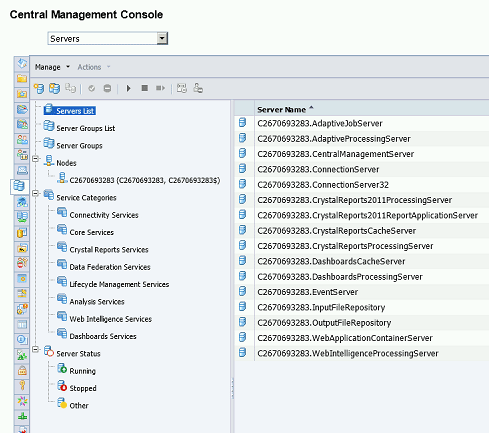Select the C2670693283.CentralManagementServer row
Image resolution: width=489 pixels, height=433 pixels.
362,154
